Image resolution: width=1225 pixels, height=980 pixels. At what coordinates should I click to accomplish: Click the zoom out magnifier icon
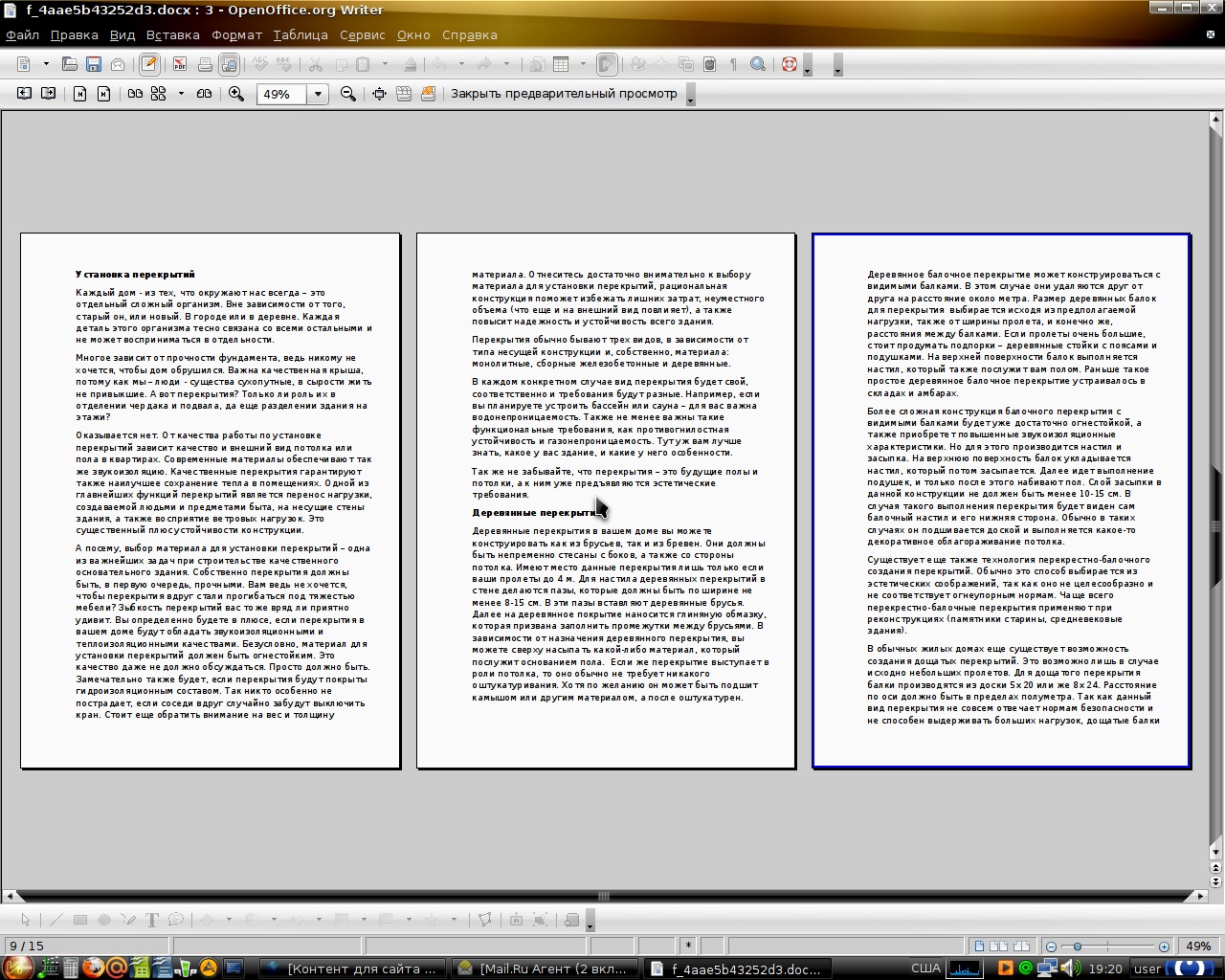348,94
